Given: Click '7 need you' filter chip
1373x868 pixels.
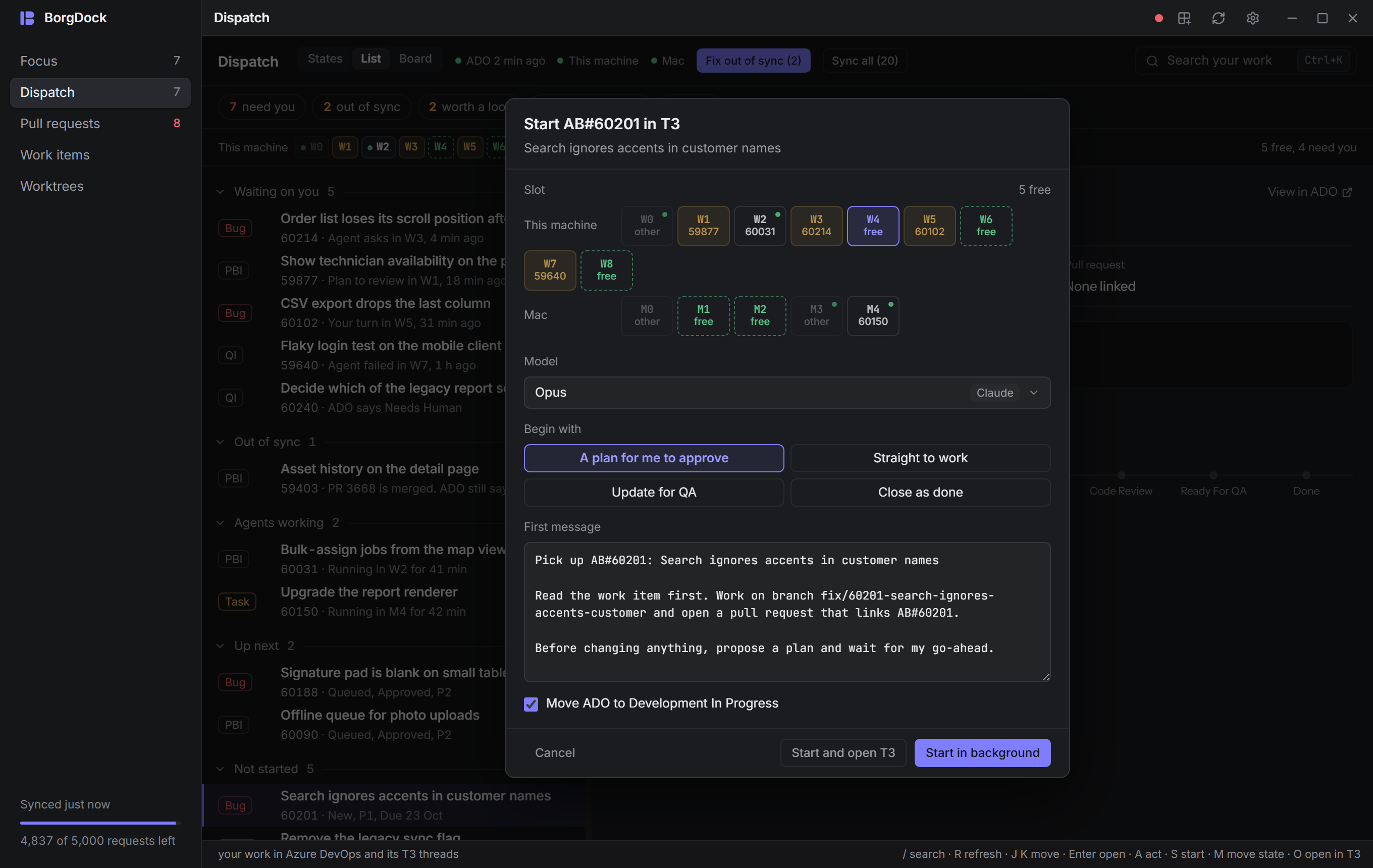Looking at the screenshot, I should tap(261, 106).
